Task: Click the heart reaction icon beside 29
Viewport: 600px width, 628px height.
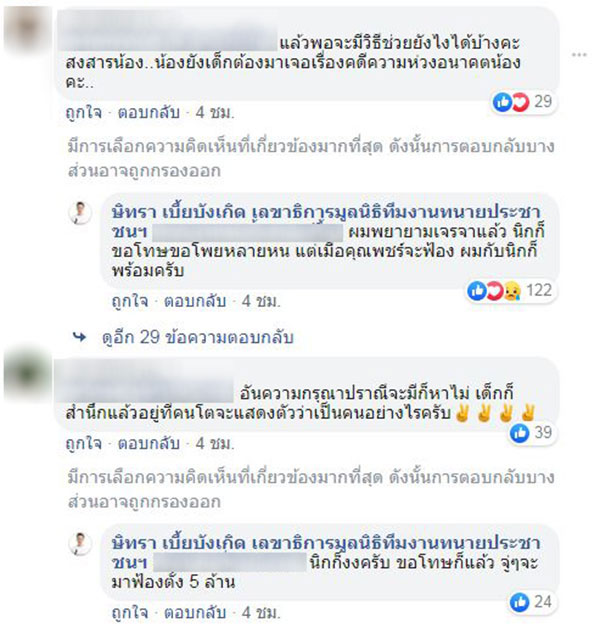Action: coord(520,102)
